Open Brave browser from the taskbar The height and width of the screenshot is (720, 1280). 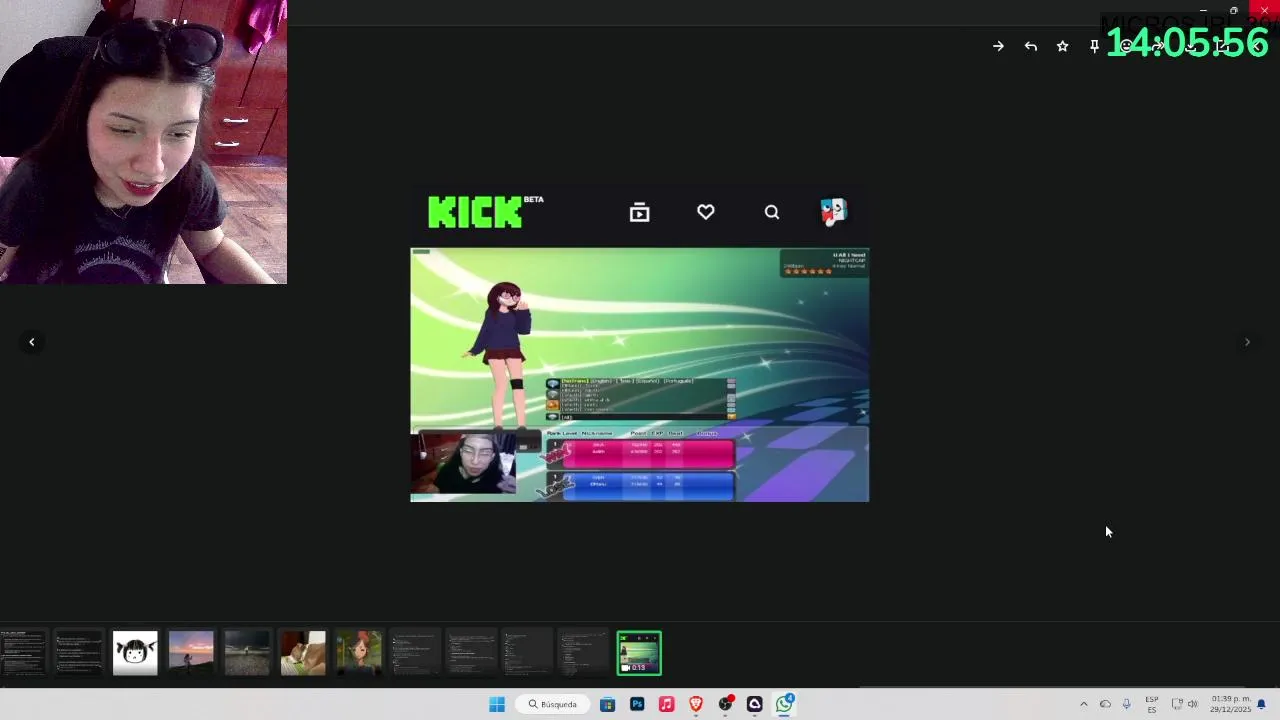[x=695, y=704]
